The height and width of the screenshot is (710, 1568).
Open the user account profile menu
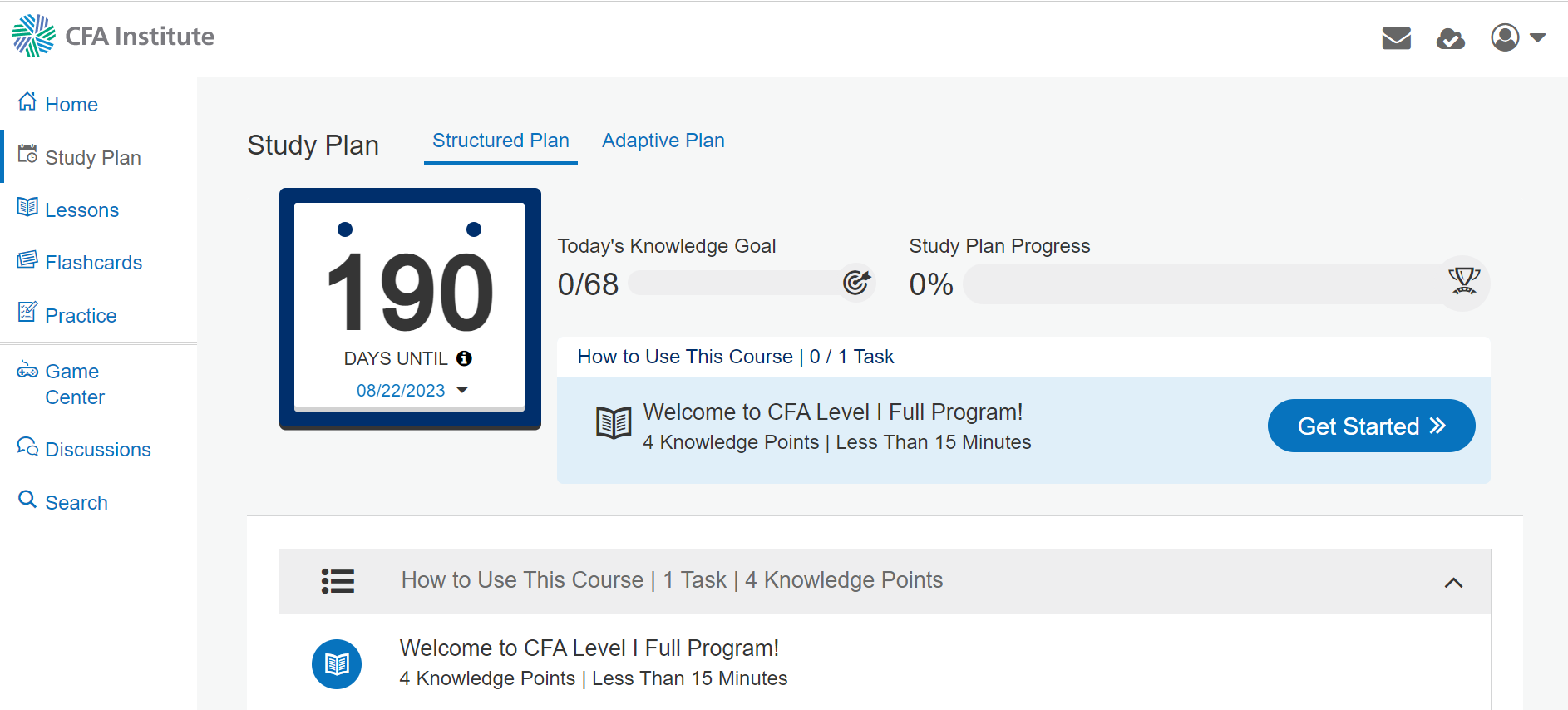[x=1517, y=37]
